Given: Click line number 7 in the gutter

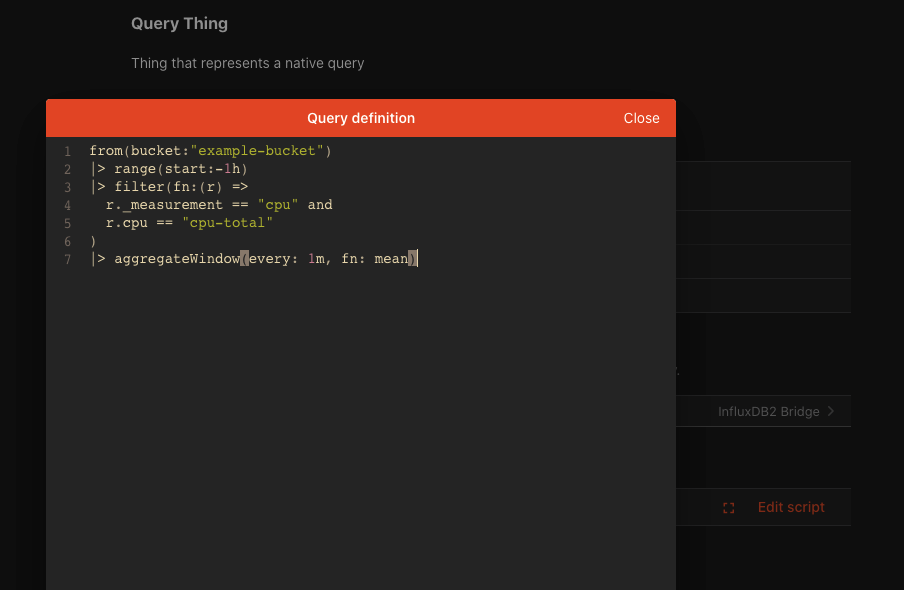Looking at the screenshot, I should tap(67, 259).
